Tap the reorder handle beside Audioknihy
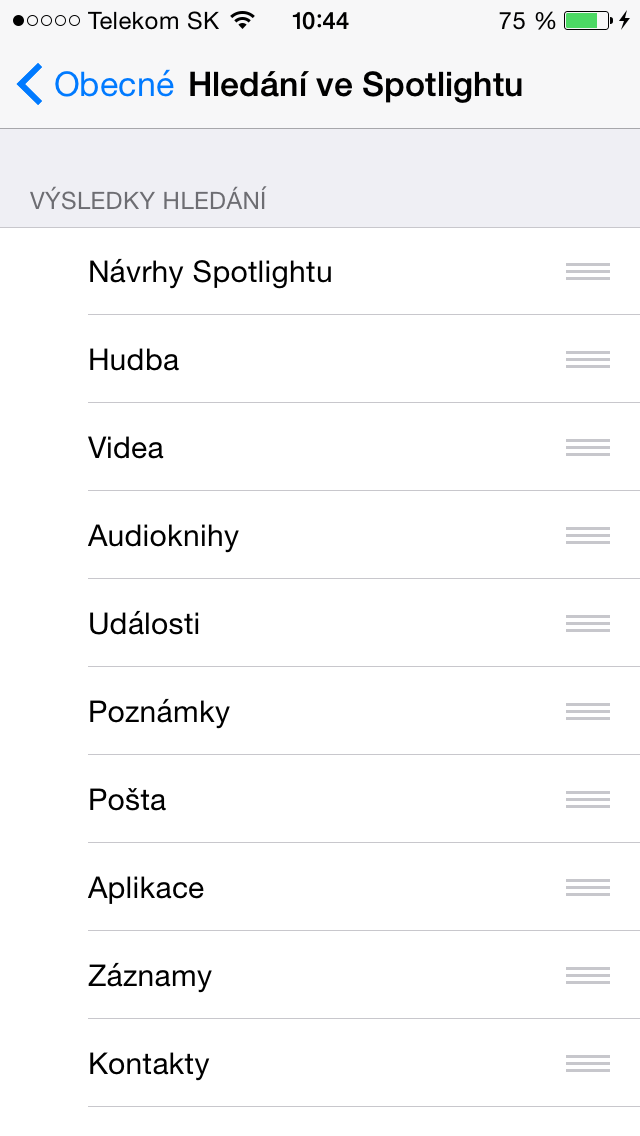The image size is (640, 1136). click(x=587, y=536)
